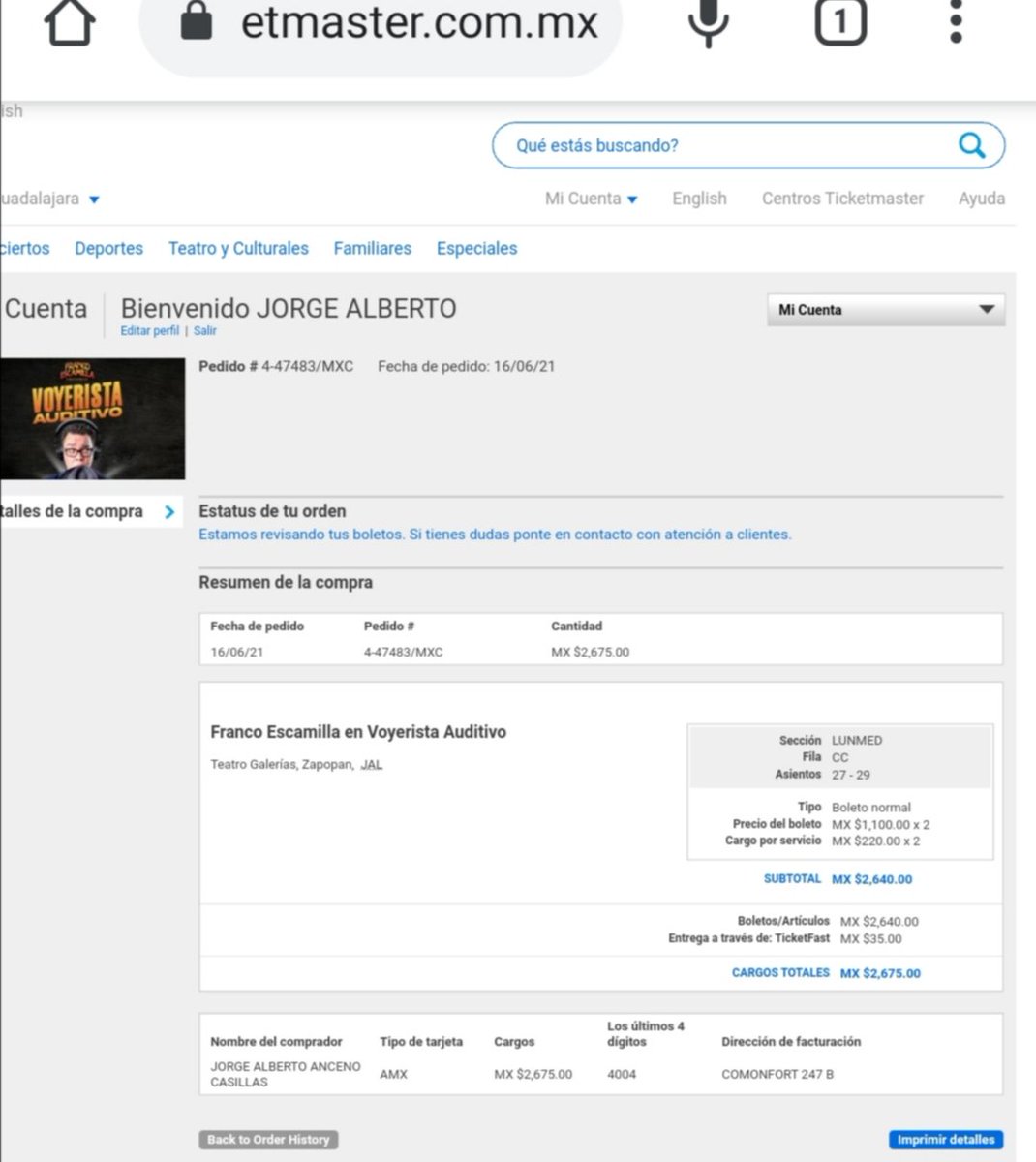Go to Especiales category
This screenshot has width=1036, height=1162.
476,249
